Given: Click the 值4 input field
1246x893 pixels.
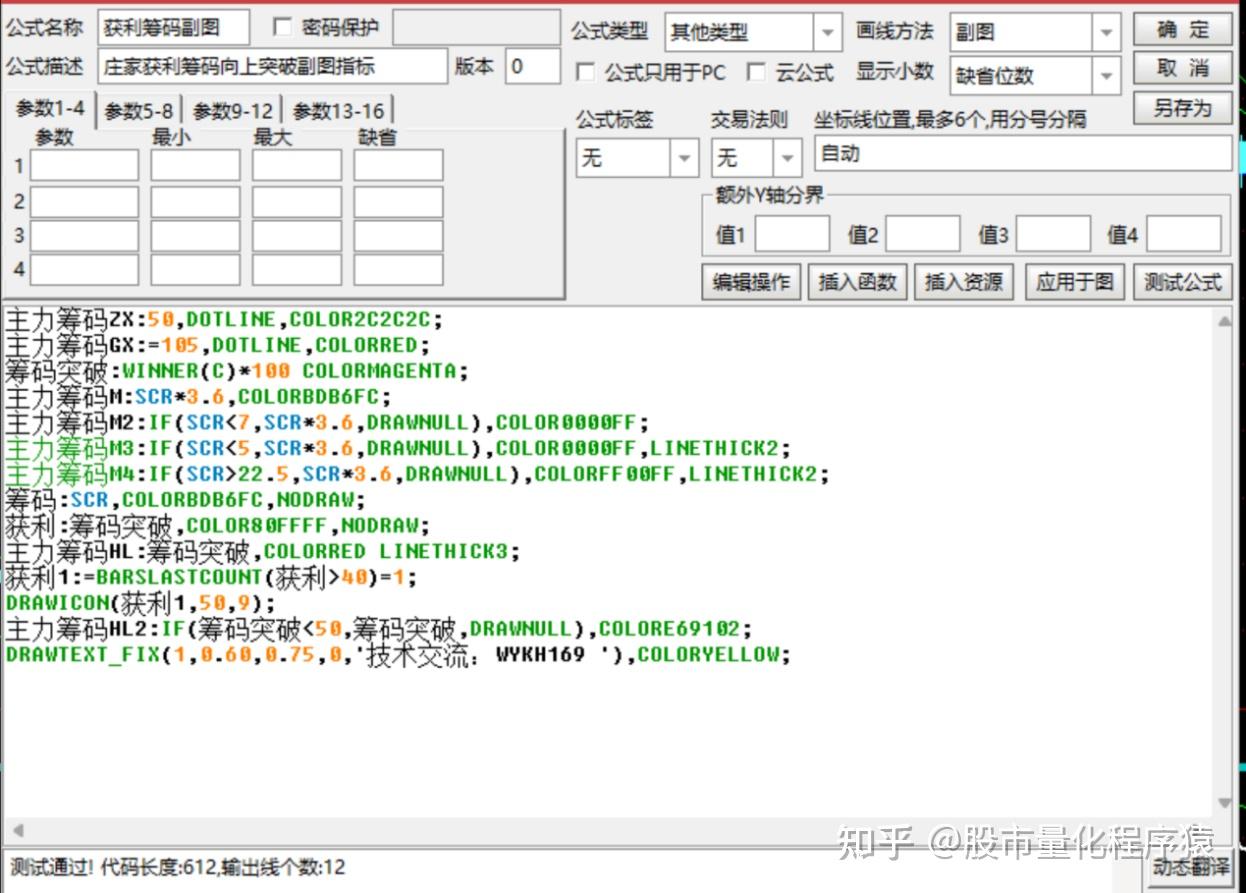Looking at the screenshot, I should click(x=1184, y=235).
